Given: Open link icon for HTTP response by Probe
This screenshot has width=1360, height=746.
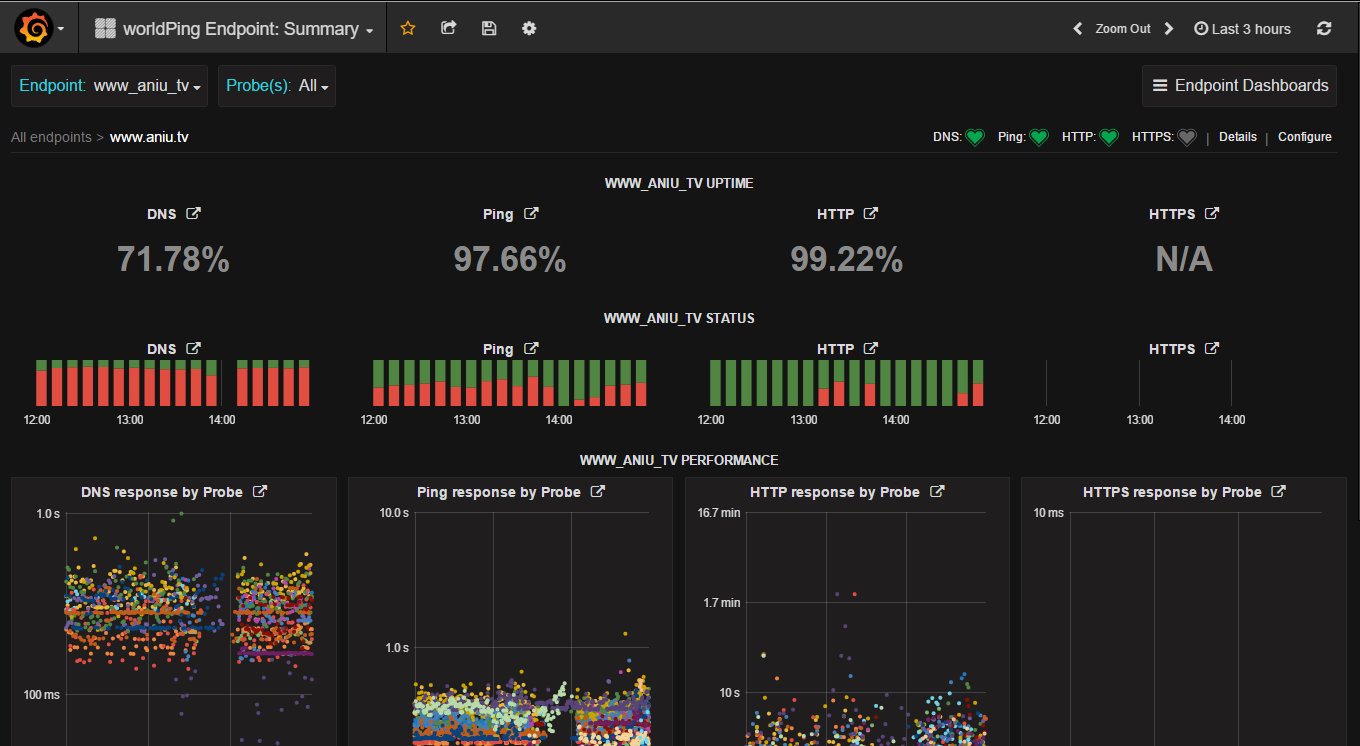Looking at the screenshot, I should (937, 491).
